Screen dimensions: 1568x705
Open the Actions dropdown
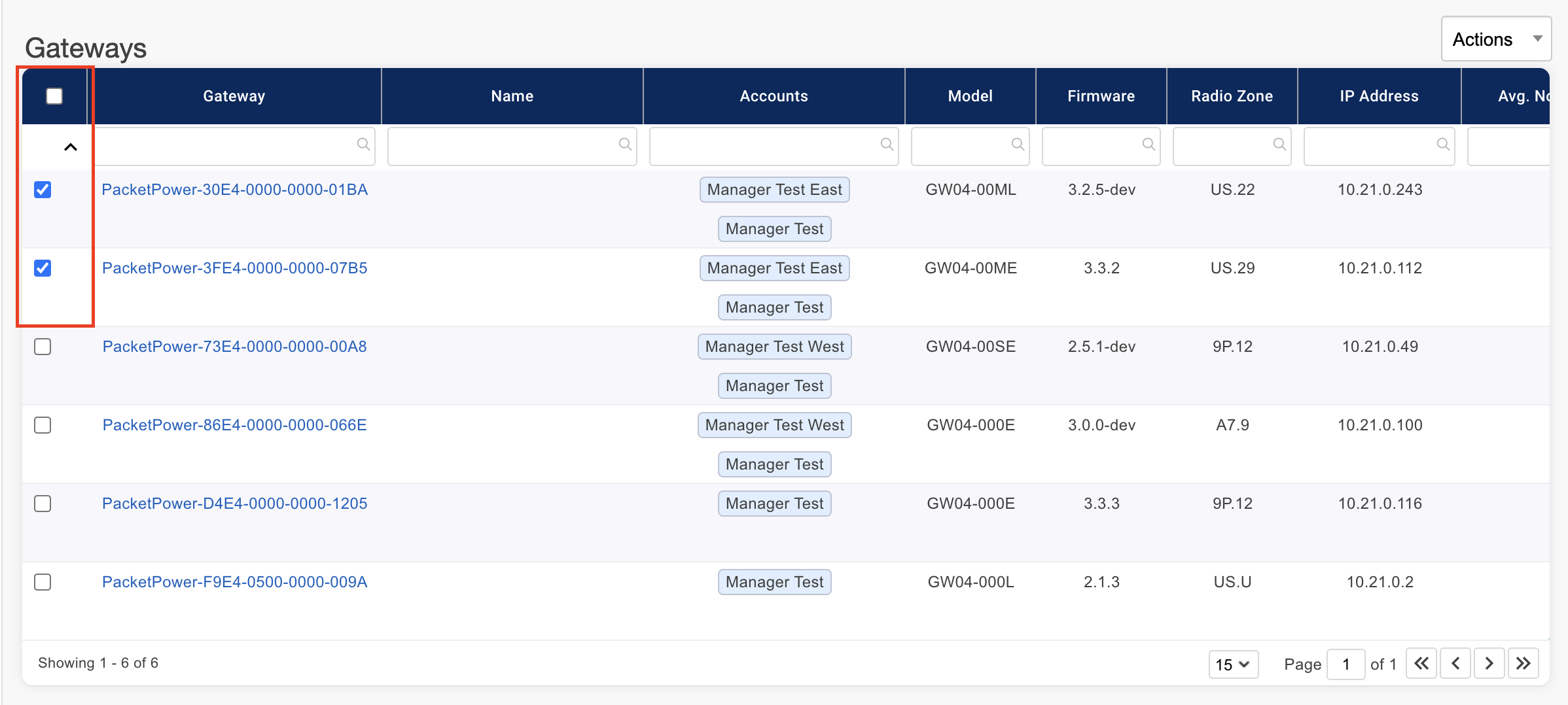1495,39
